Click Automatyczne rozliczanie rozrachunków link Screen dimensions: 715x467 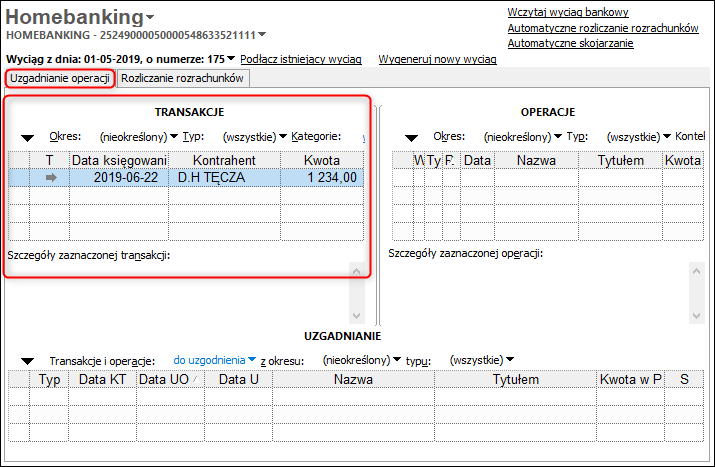click(x=603, y=28)
